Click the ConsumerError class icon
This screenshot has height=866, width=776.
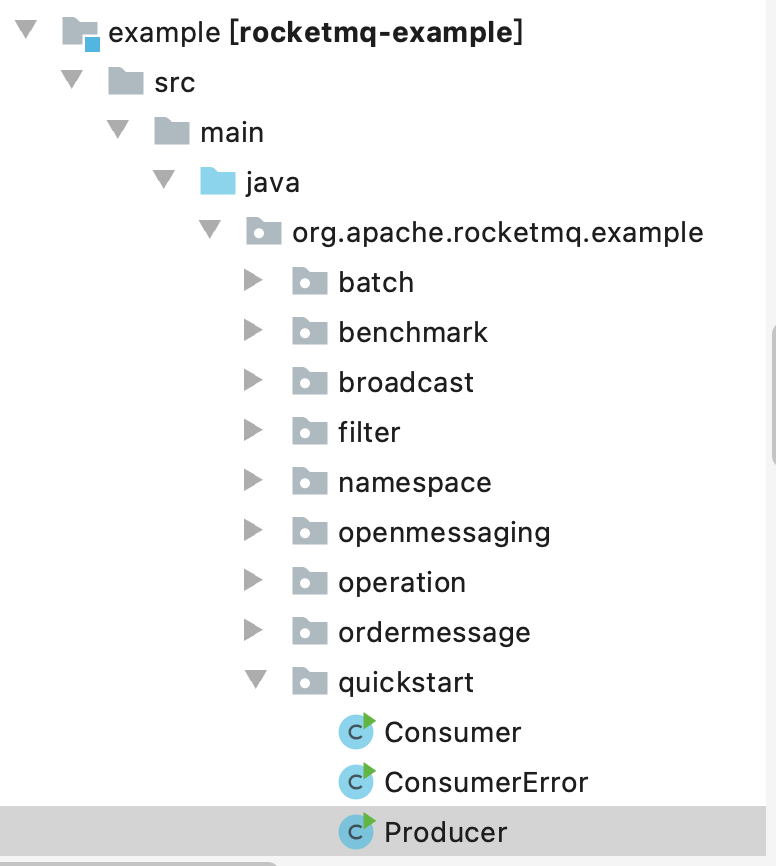(x=356, y=782)
